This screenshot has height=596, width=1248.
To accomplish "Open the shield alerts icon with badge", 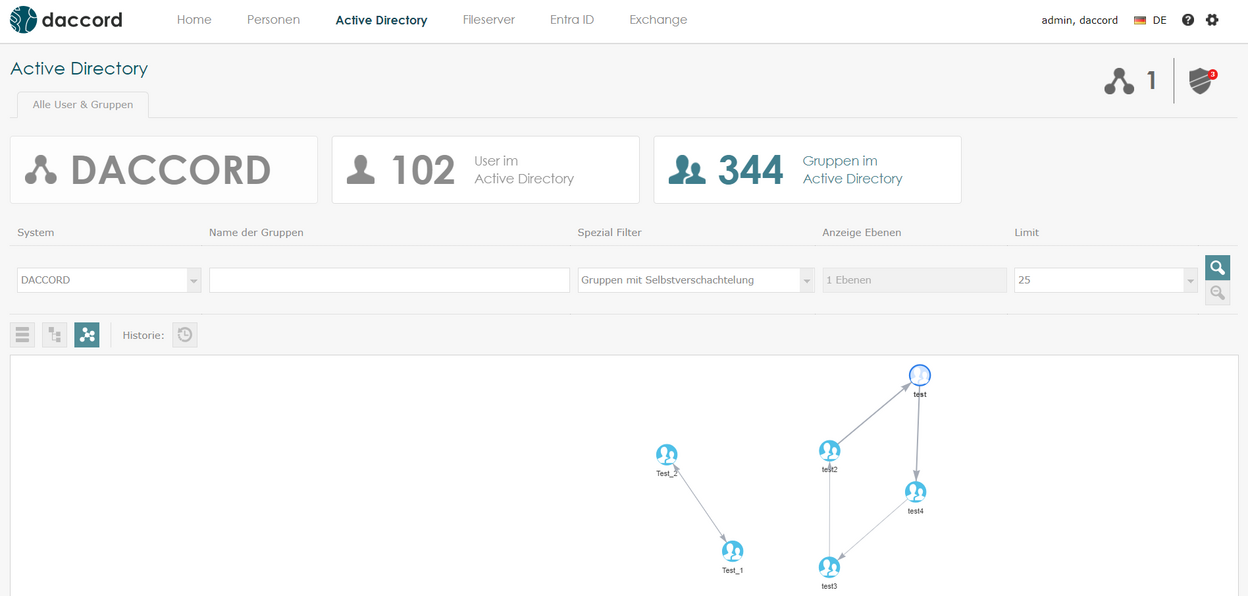I will click(x=1201, y=81).
